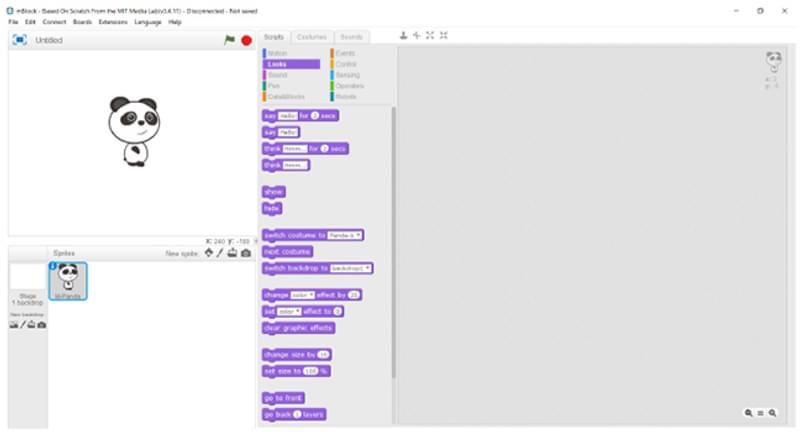This screenshot has height=432, width=800.
Task: Enter presentation mode via top-left stage icon
Action: 19,40
